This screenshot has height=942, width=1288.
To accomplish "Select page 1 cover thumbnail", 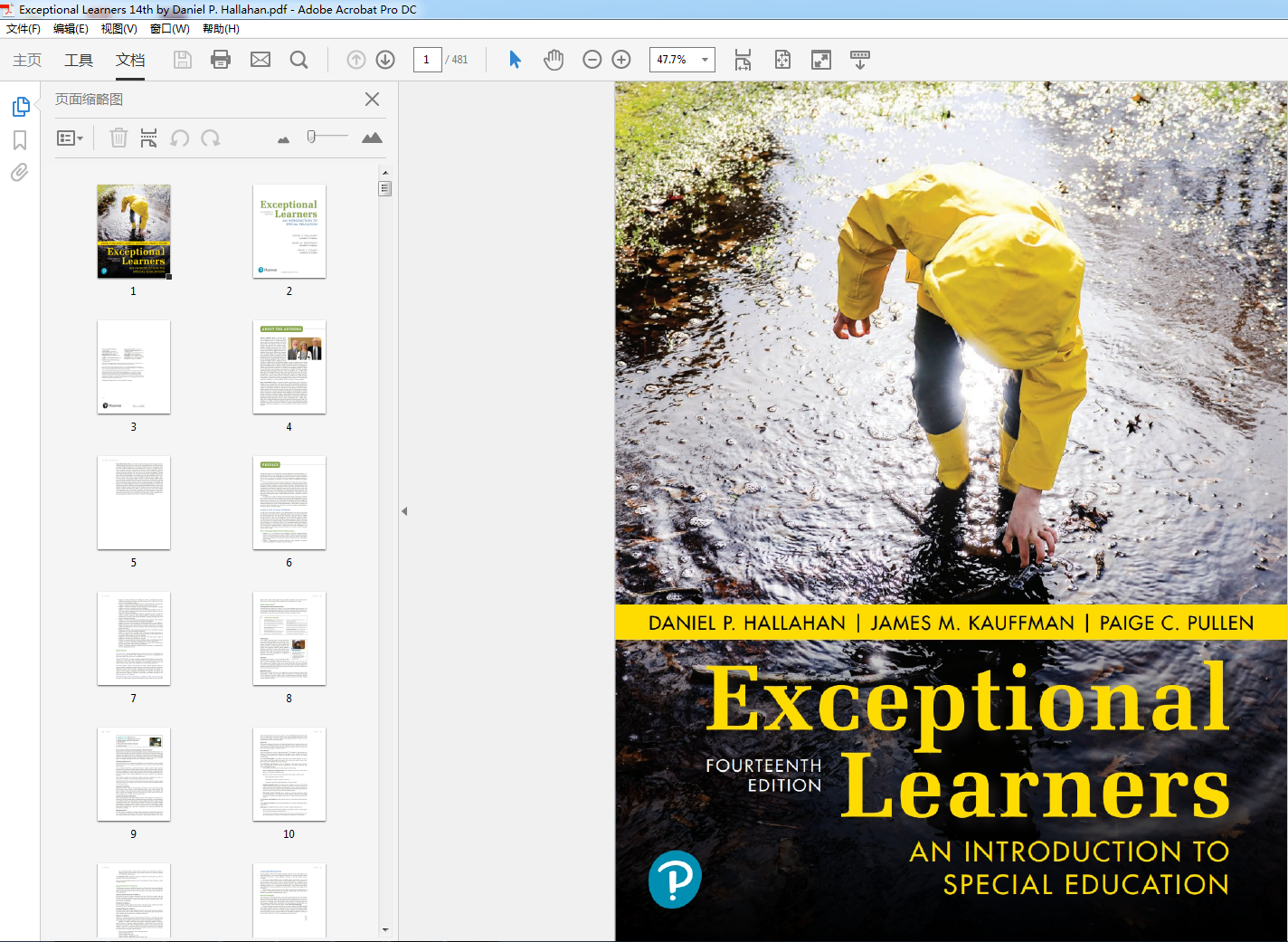I will (134, 232).
